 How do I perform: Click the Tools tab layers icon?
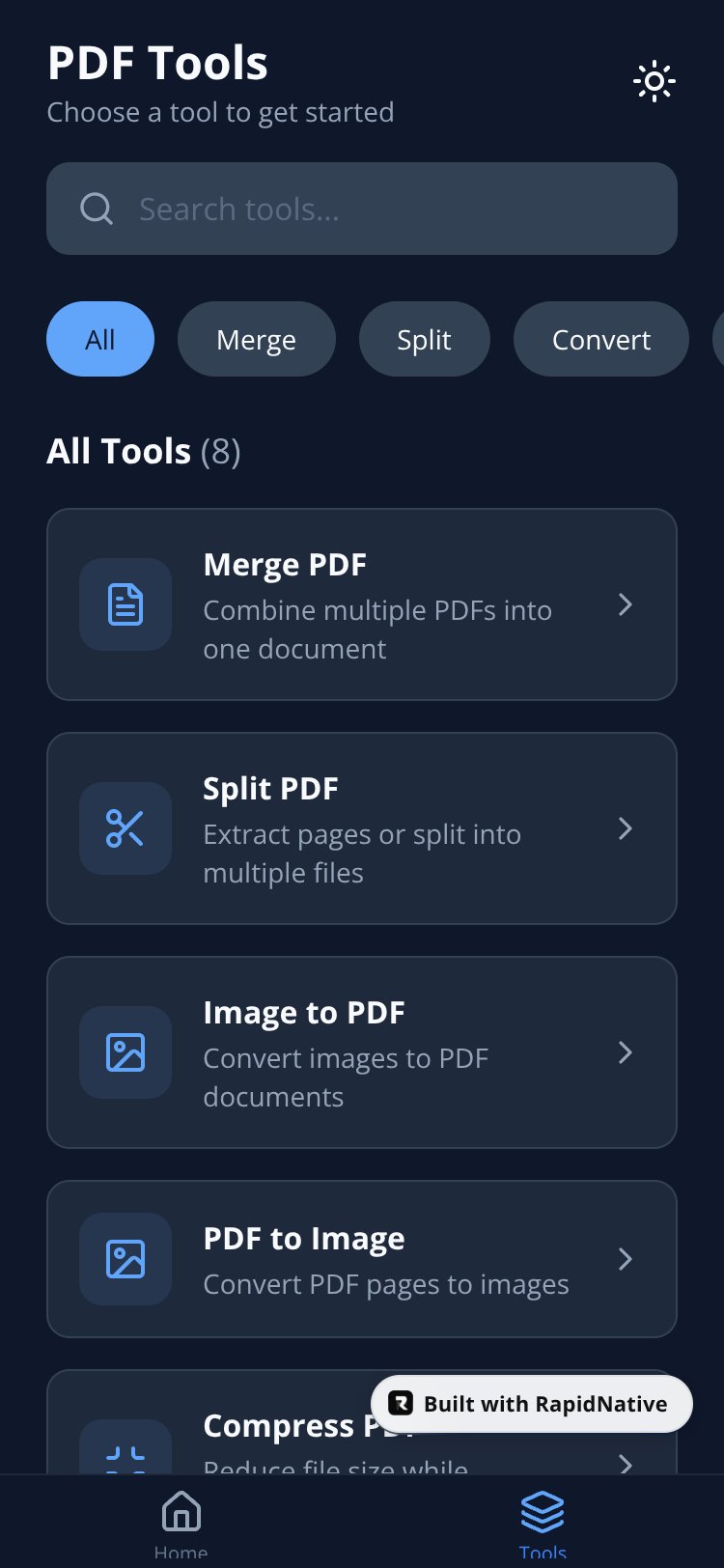pyautogui.click(x=543, y=1511)
